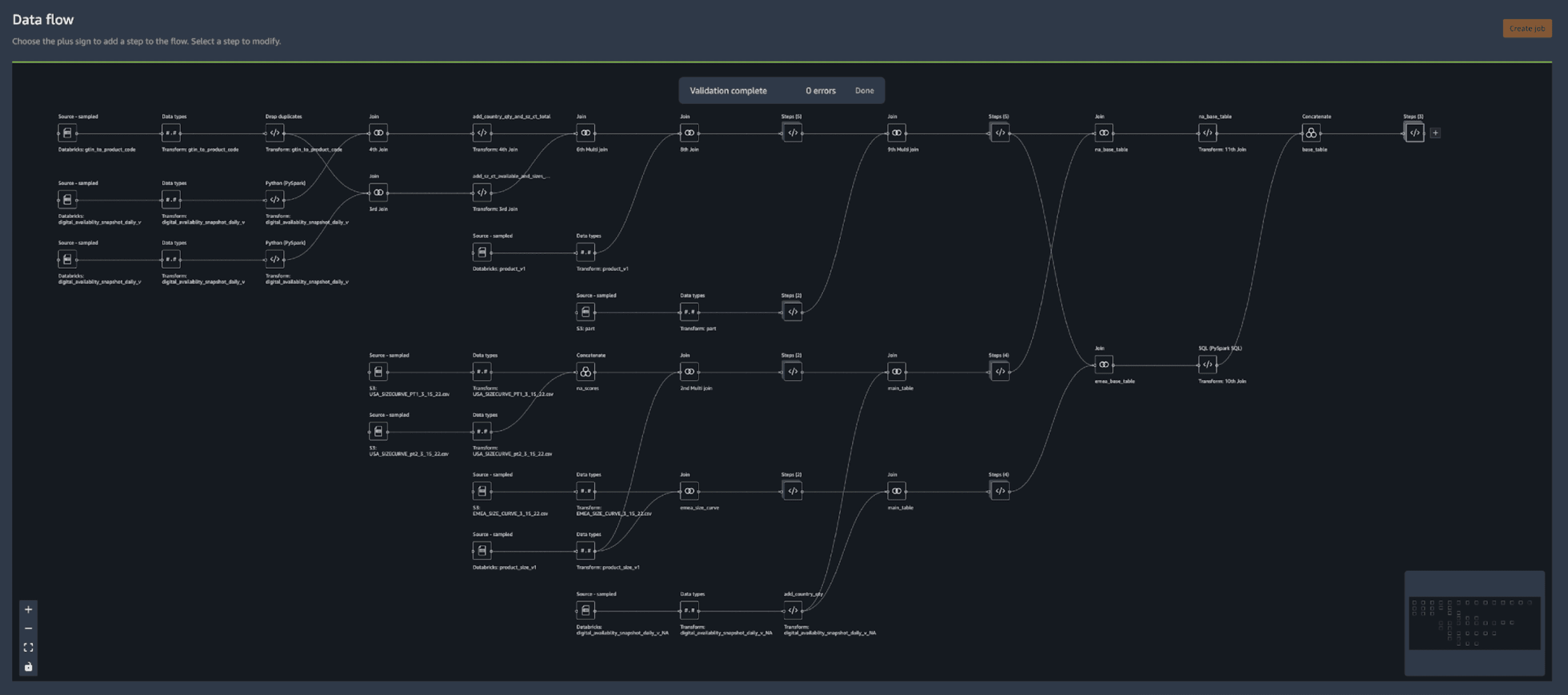Viewport: 1568px width, 695px height.
Task: Select Databricks gtin_to_product_code source node
Action: click(x=67, y=133)
